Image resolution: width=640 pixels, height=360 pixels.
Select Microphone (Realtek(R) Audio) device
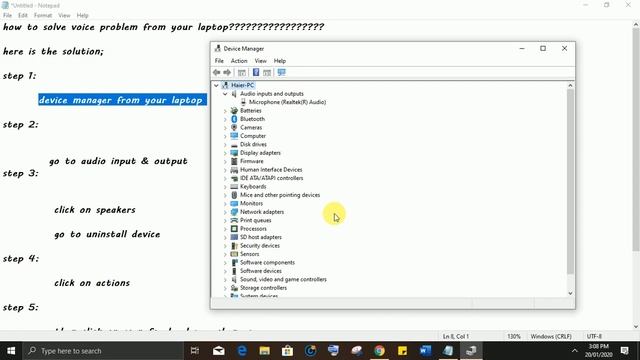point(287,102)
